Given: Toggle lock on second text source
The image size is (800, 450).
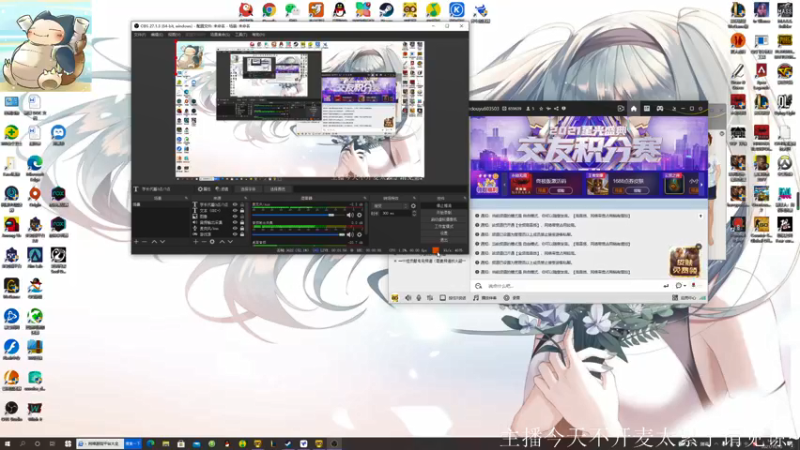Looking at the screenshot, I should (242, 210).
